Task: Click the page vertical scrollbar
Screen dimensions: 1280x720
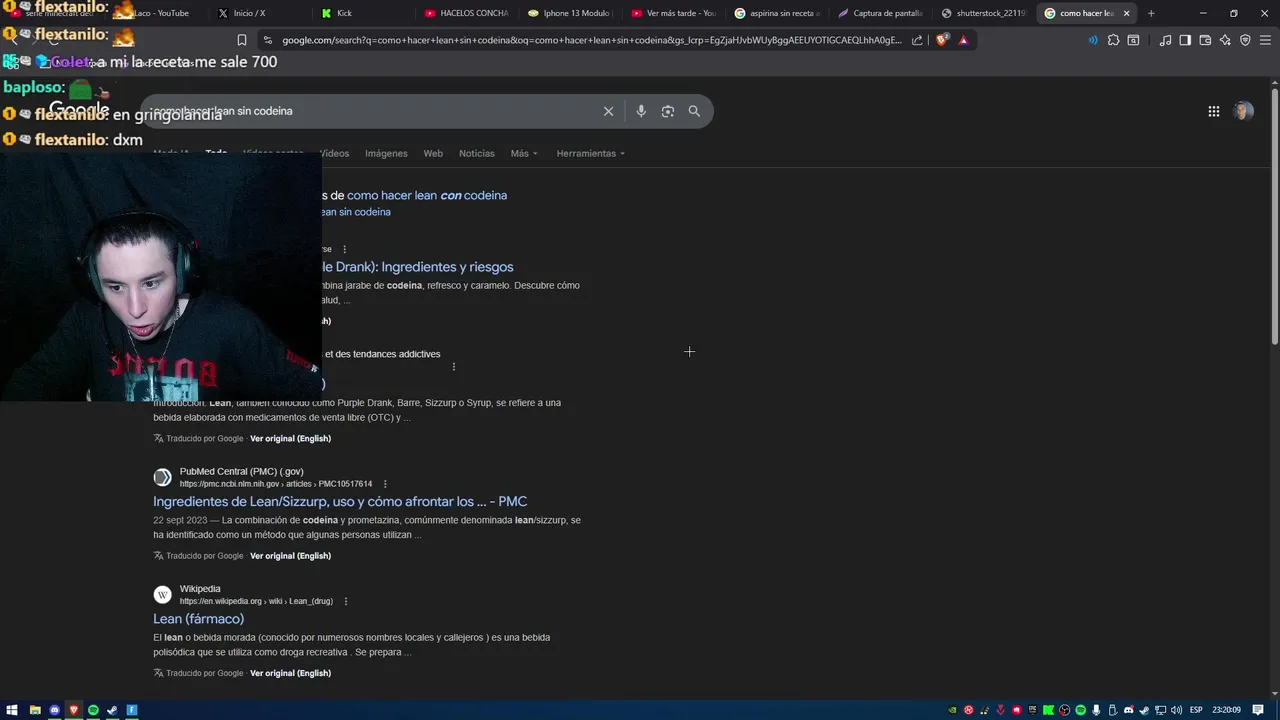Action: click(1274, 215)
